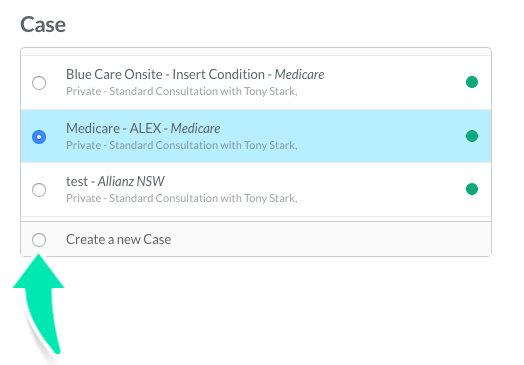Select the Blue Care Onsite radio button

[x=39, y=83]
